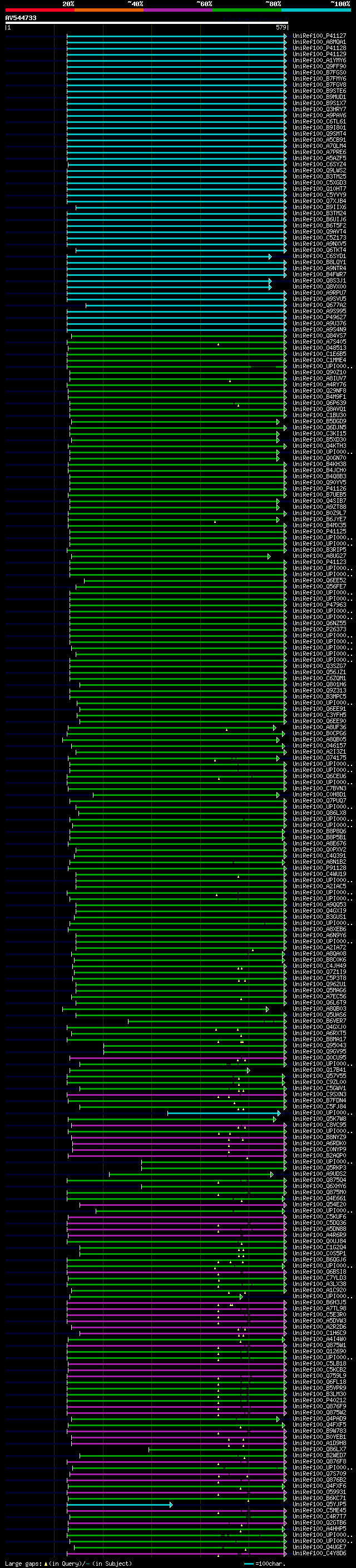
Task: Select hit label UniRef100_C6SYZ4
Action: (x=319, y=164)
